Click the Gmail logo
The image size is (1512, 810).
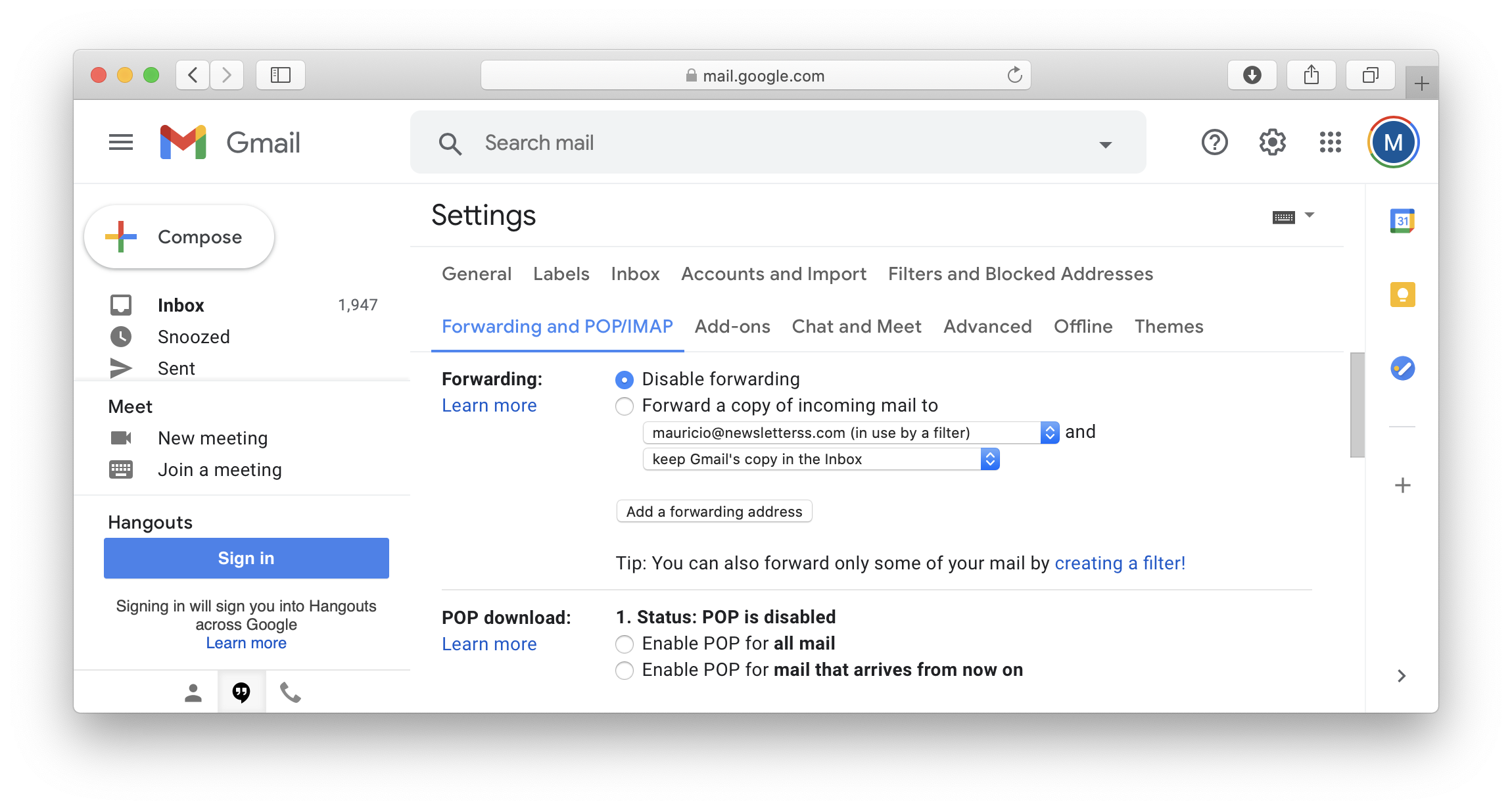[230, 142]
